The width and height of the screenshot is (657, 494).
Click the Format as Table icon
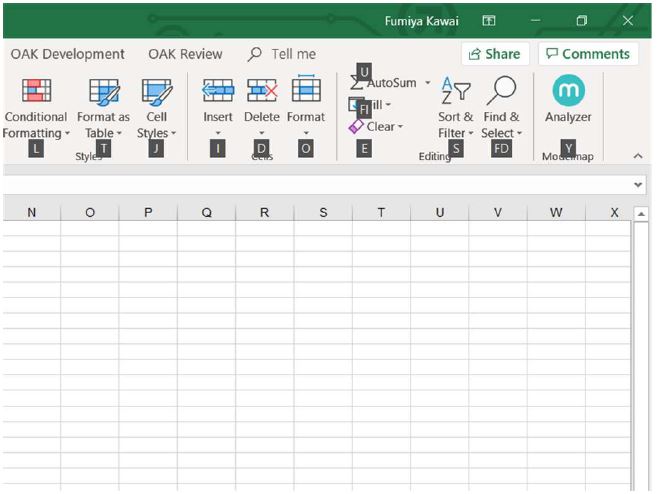[103, 93]
